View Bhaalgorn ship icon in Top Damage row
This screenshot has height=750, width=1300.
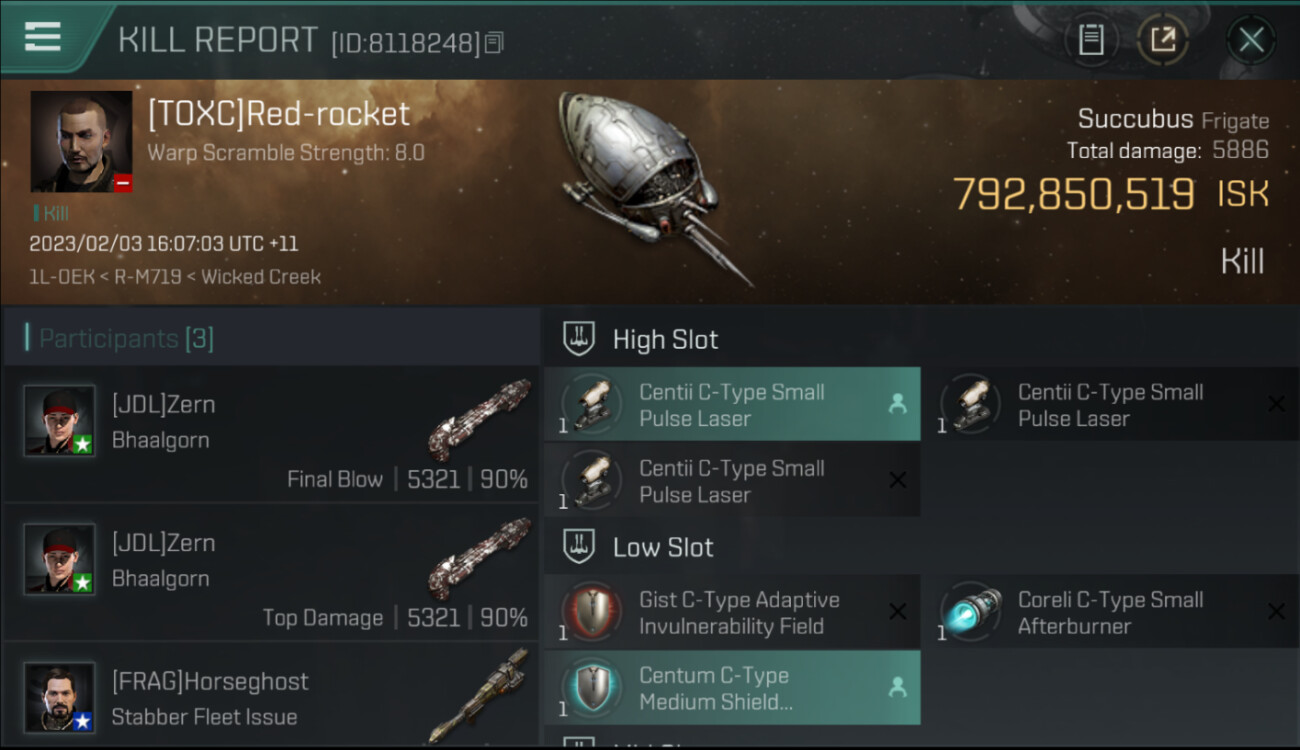[478, 558]
